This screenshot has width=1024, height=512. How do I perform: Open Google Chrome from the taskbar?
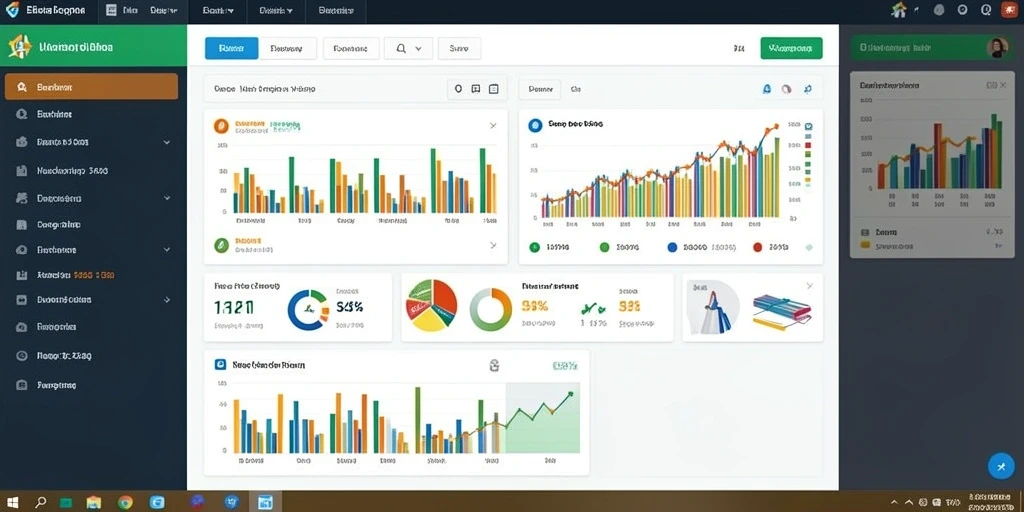125,502
